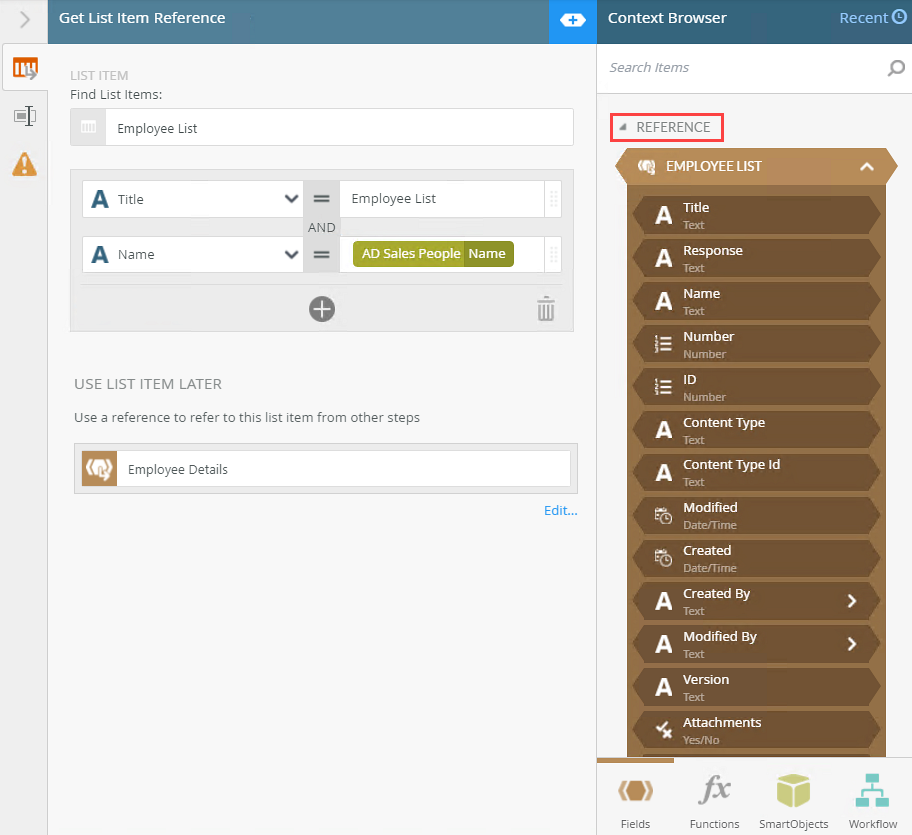Open Recent items in Context Browser
This screenshot has height=835, width=912.
point(872,18)
